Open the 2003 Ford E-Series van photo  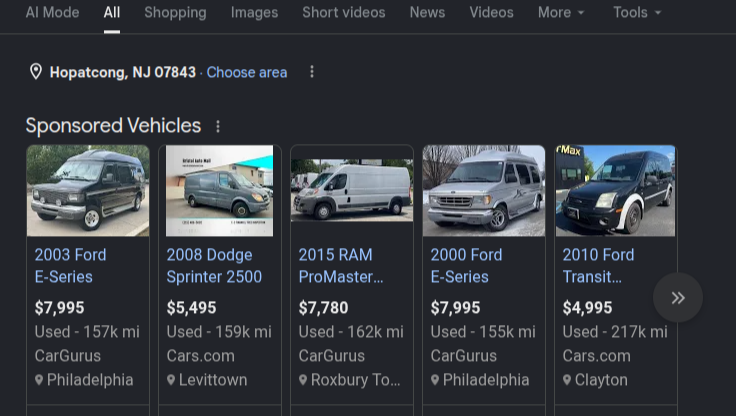tap(88, 191)
